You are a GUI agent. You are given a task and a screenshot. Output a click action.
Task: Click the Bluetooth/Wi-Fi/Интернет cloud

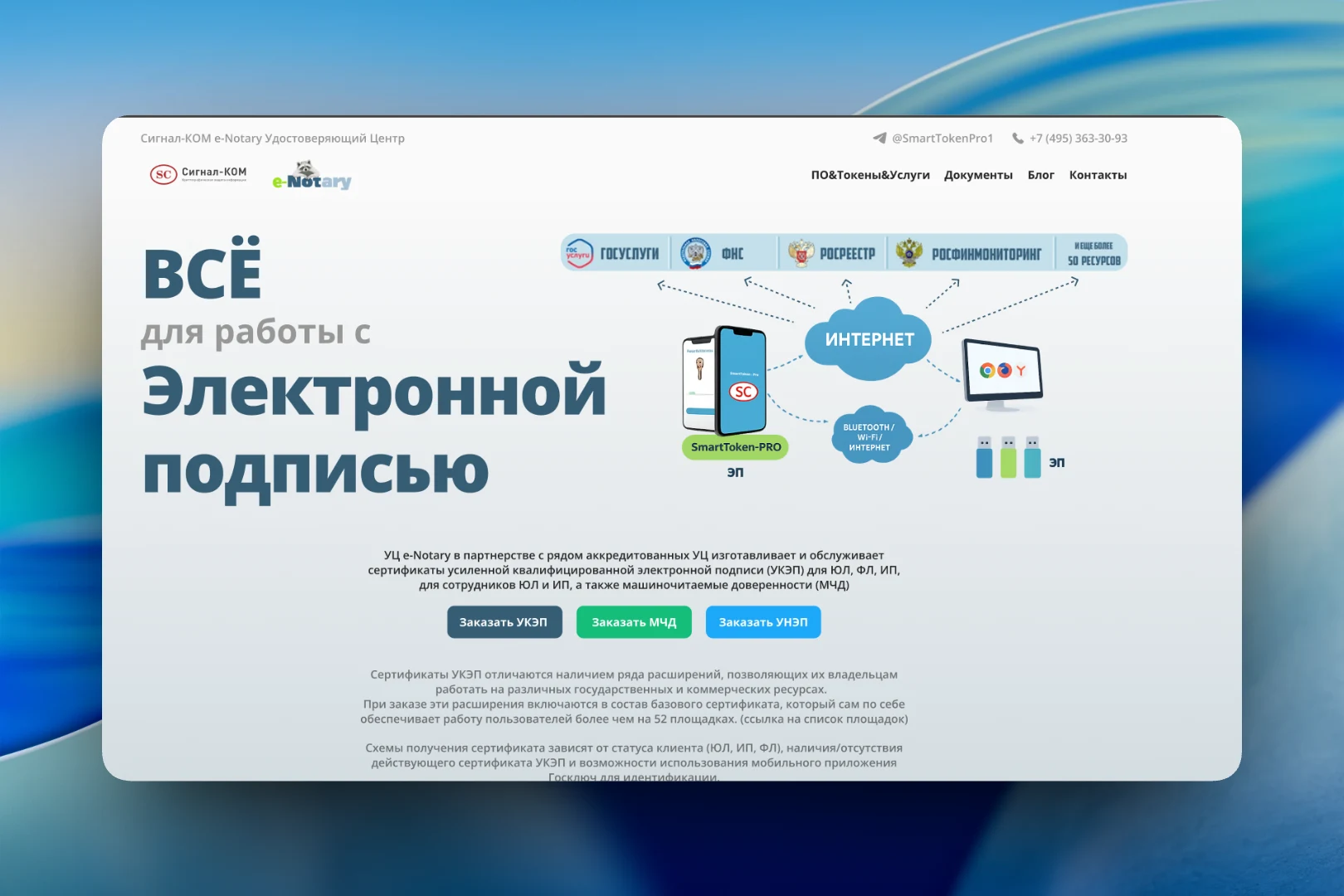[870, 436]
